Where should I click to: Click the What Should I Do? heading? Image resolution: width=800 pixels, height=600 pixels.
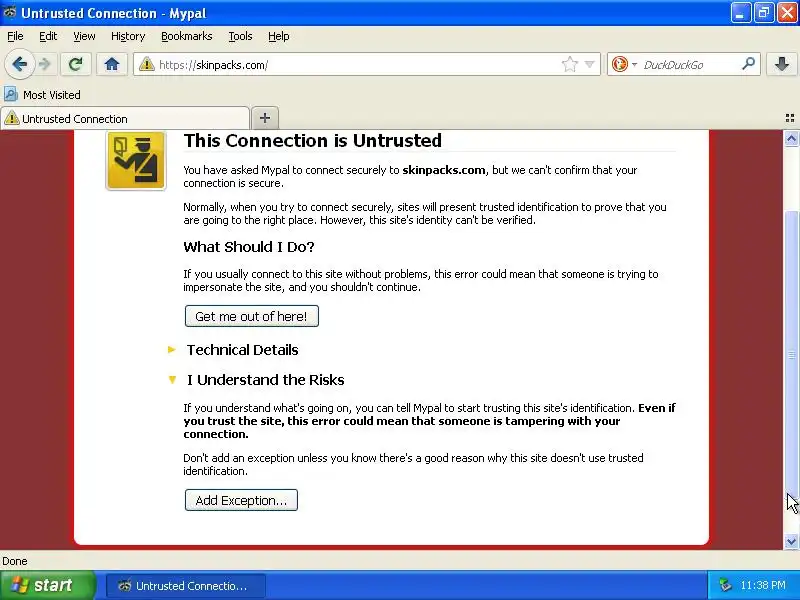248,247
